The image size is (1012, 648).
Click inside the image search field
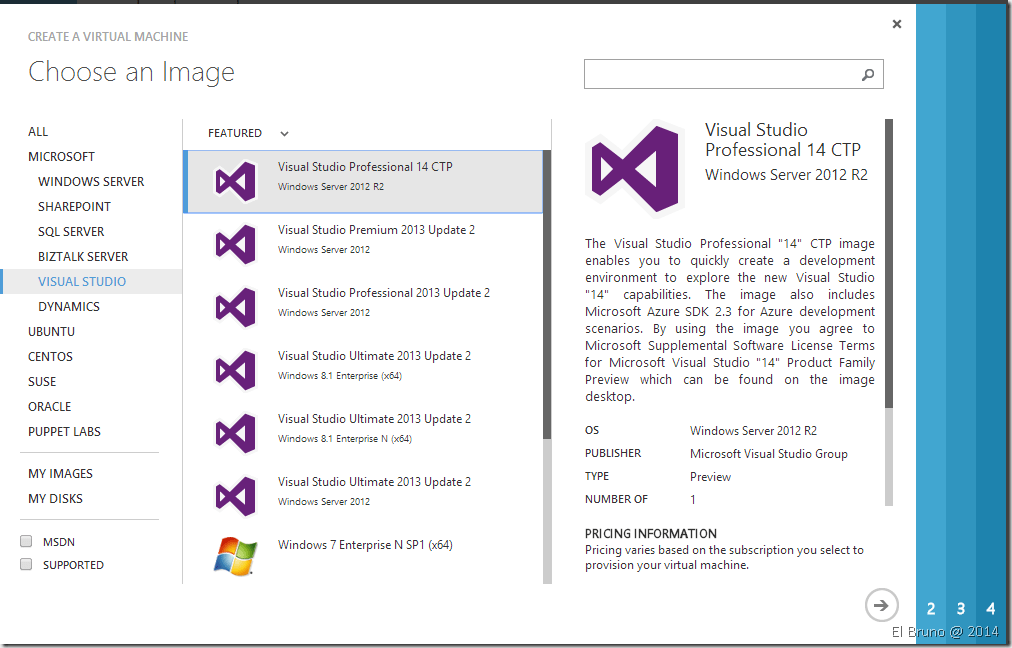[720, 74]
